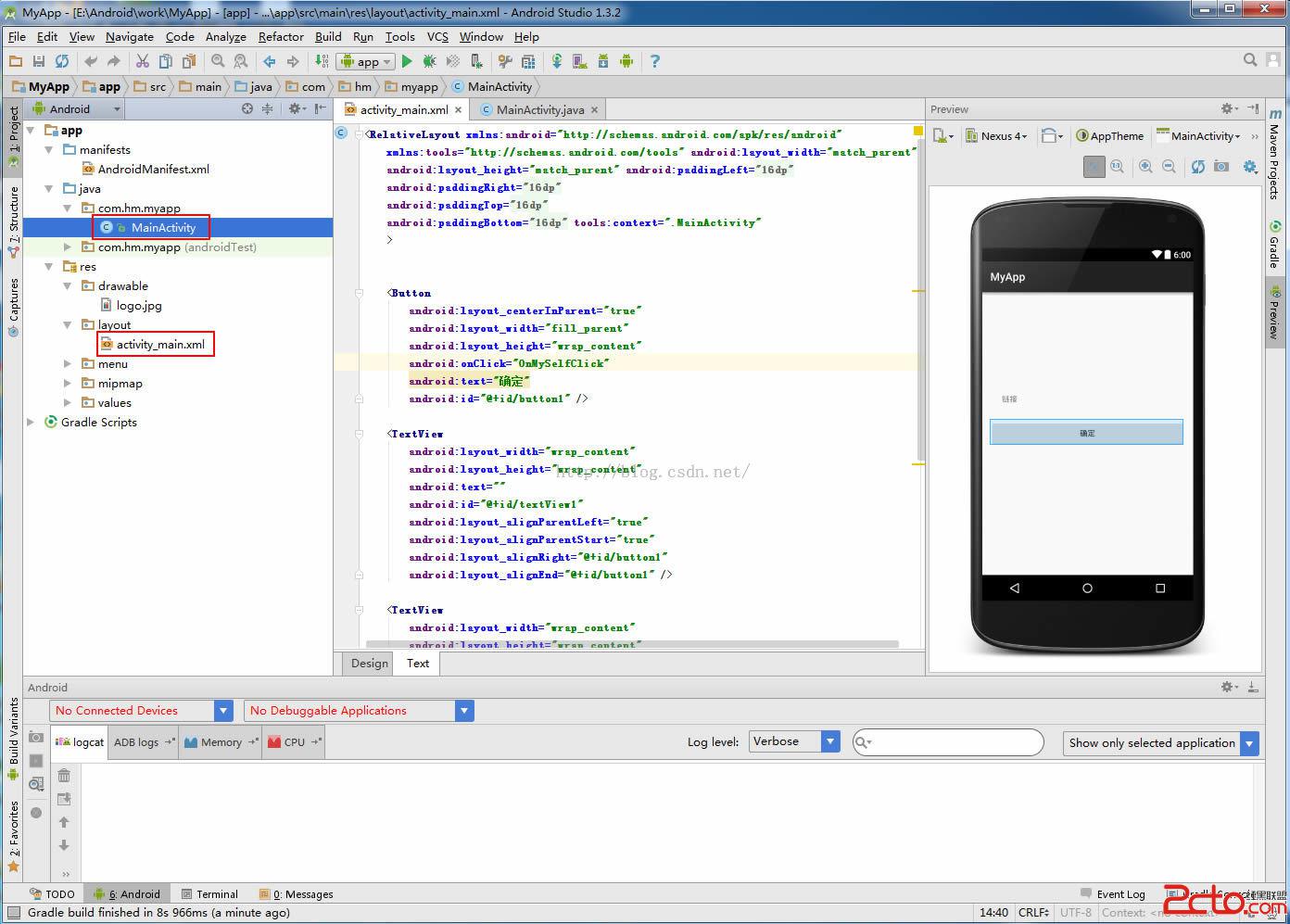
Task: Toggle the Design view of the layout editor
Action: pos(369,663)
